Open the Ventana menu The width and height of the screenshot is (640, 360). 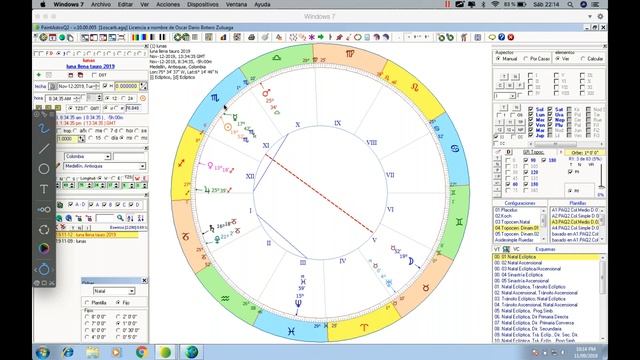click(236, 4)
